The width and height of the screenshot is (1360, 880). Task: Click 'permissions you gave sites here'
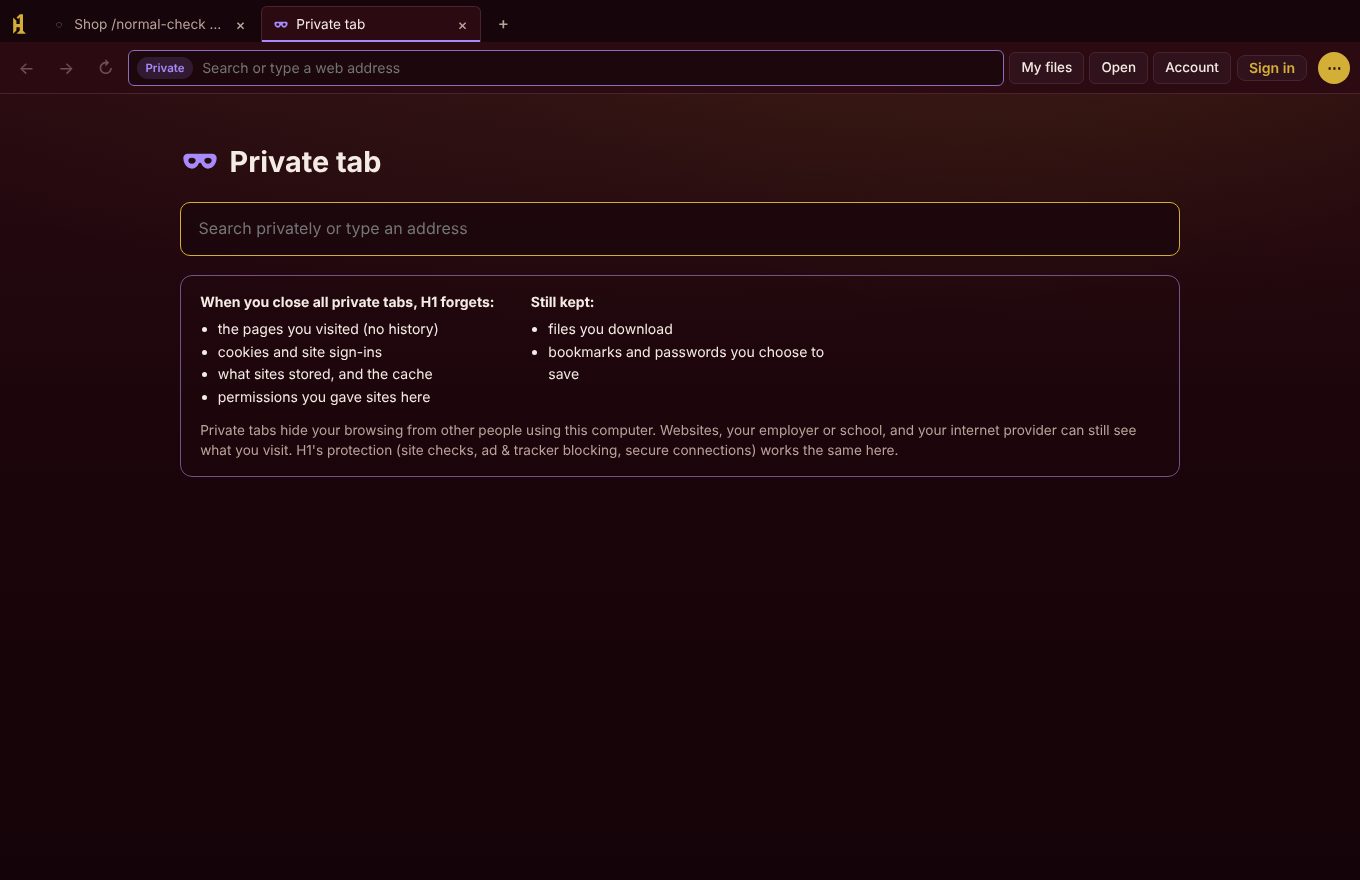(x=324, y=397)
